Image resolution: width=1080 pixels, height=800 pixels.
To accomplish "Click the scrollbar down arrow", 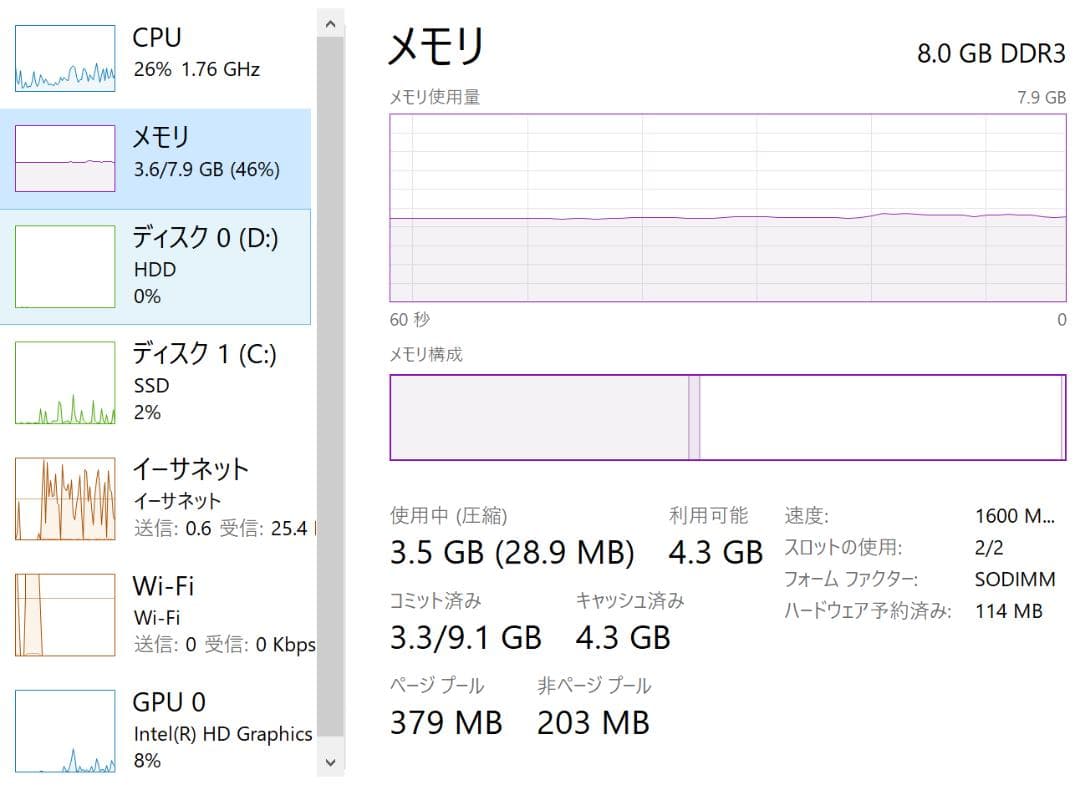I will 329,761.
